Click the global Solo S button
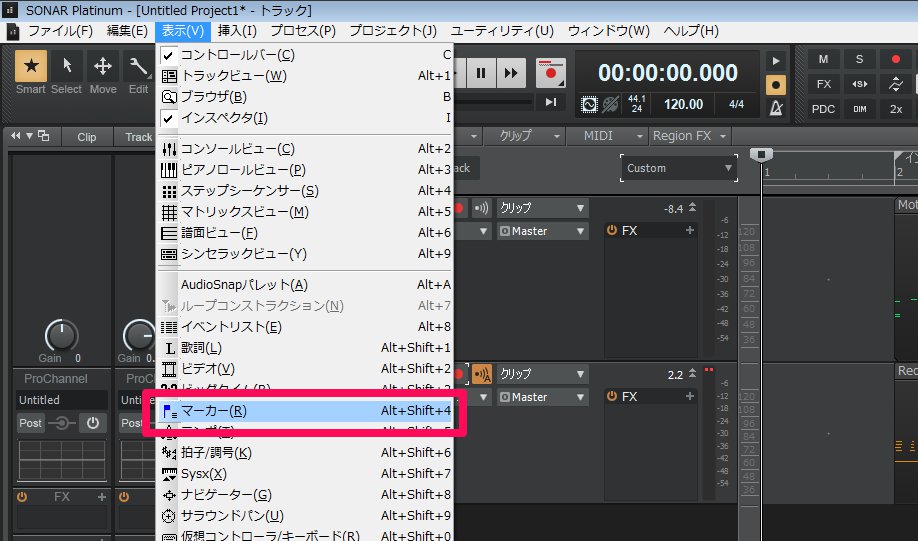Screen dimensions: 918x541 click(859, 59)
